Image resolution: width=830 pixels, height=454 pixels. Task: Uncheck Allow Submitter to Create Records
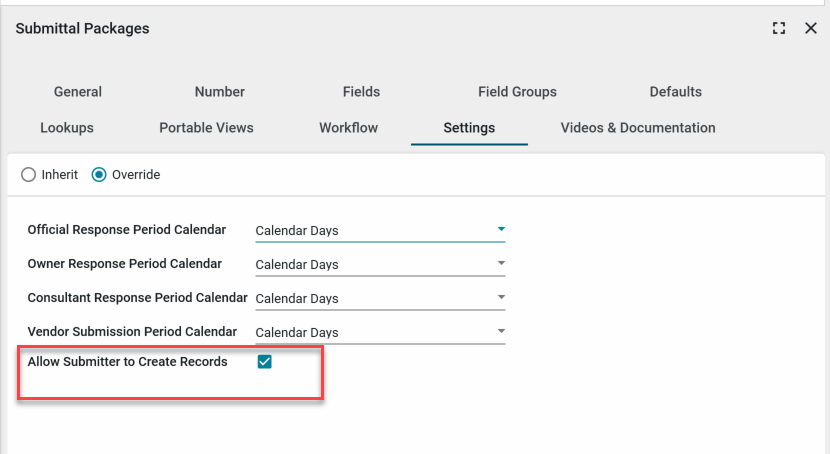(x=265, y=362)
